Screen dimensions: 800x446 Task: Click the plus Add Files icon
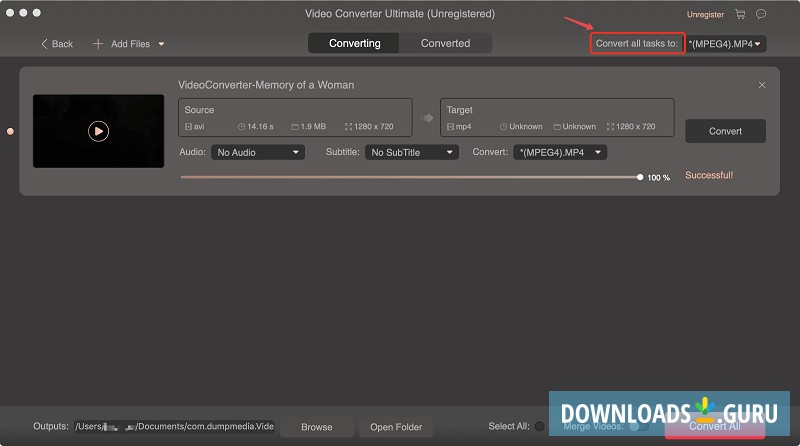(98, 44)
